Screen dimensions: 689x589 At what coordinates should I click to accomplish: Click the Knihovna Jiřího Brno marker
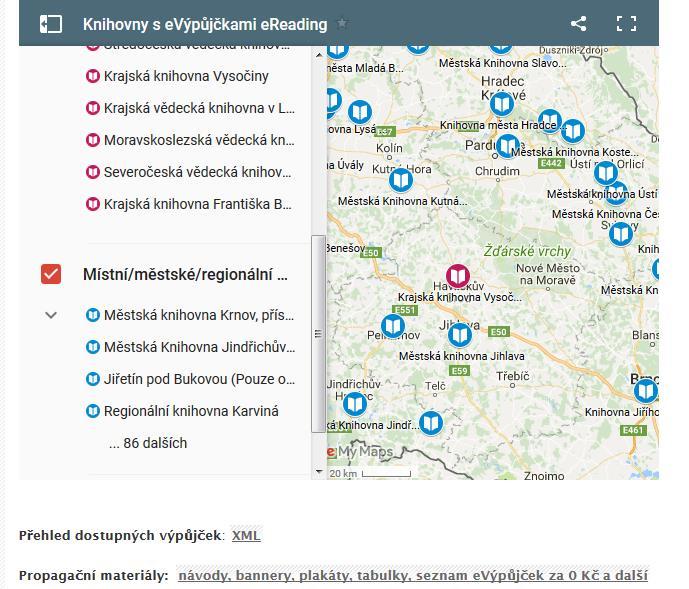click(x=645, y=390)
